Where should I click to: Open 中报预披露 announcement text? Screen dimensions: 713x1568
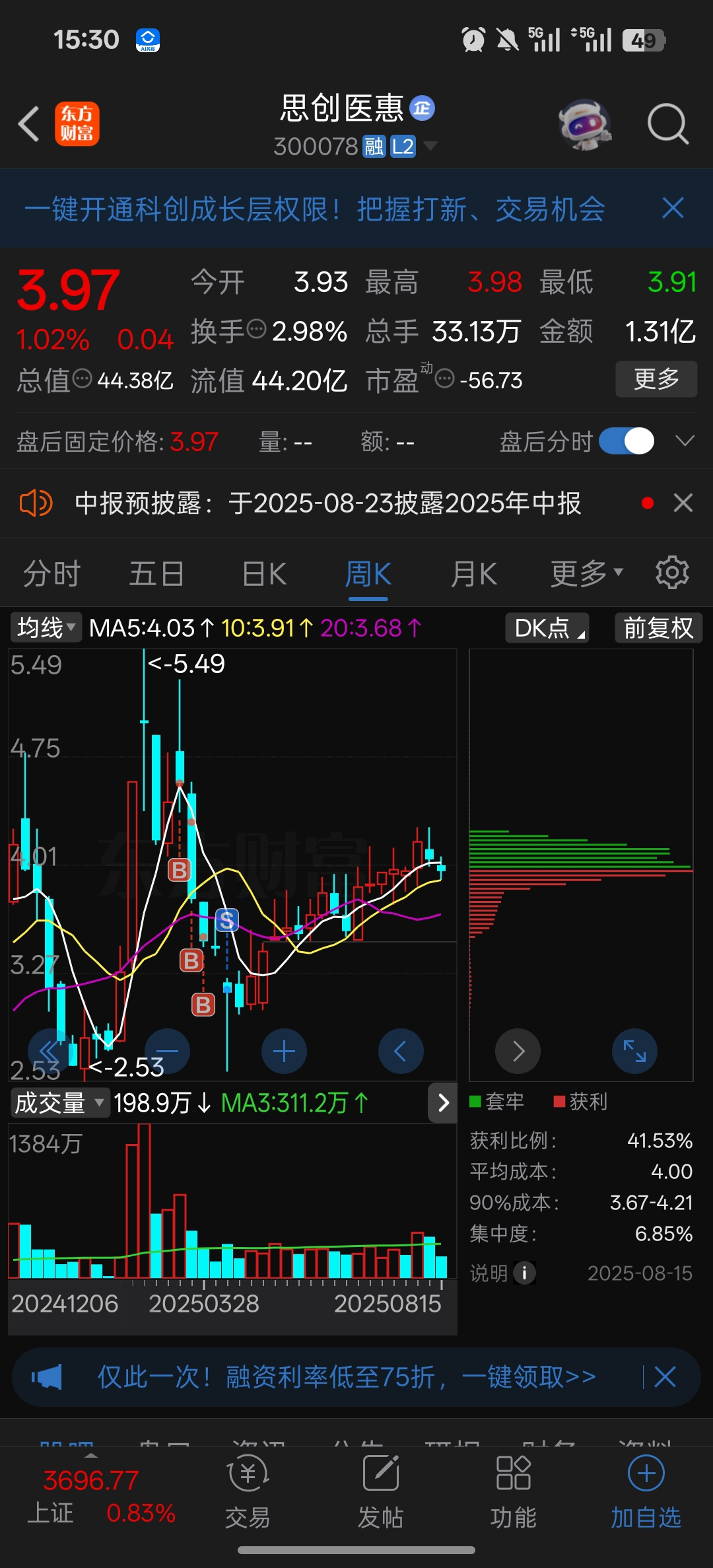[328, 503]
